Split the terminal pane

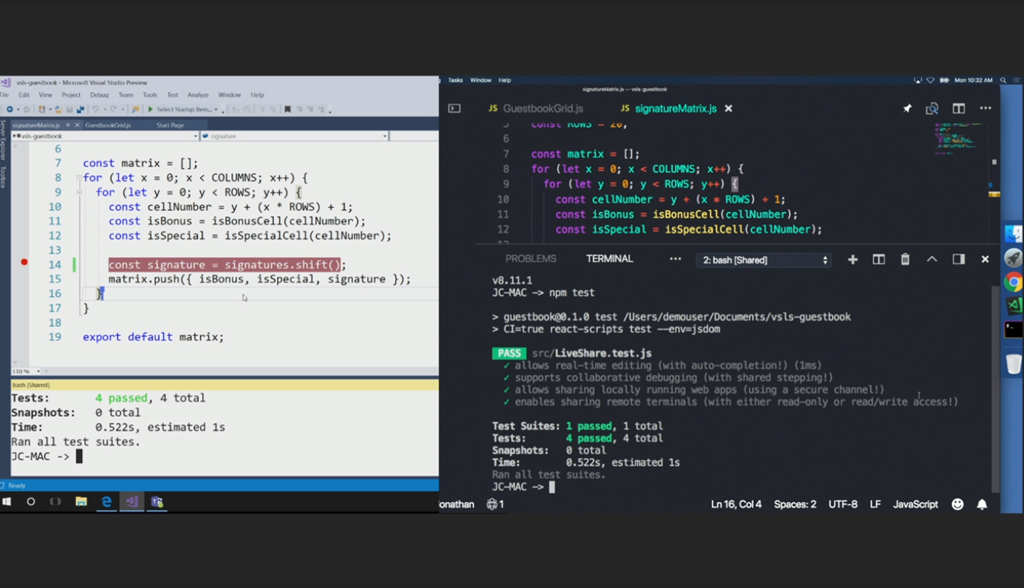tap(879, 259)
